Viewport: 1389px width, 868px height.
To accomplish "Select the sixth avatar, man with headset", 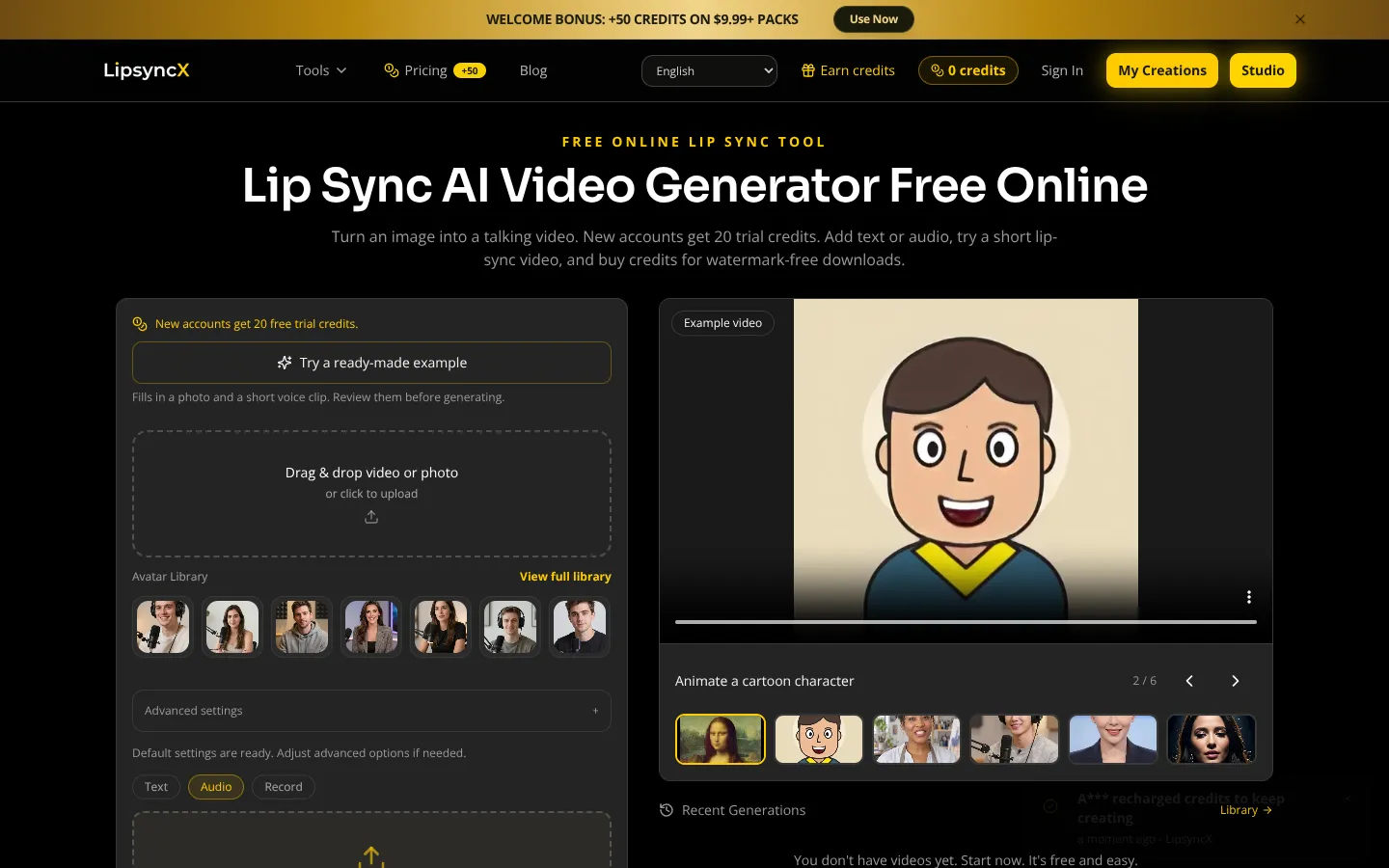I will click(510, 627).
